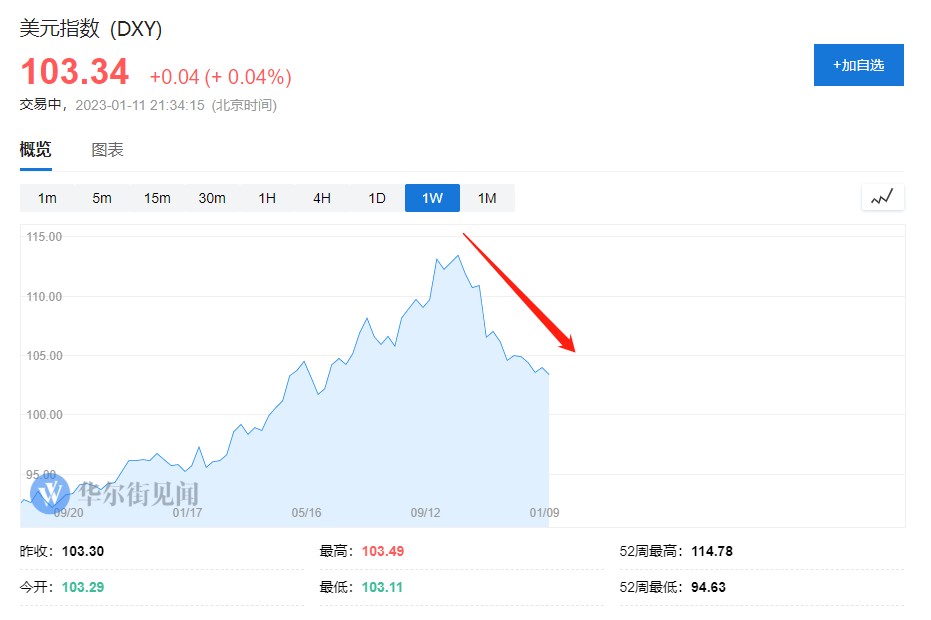Viewport: 931px width, 620px height.
Task: Select the 1M monthly interval
Action: tap(487, 198)
